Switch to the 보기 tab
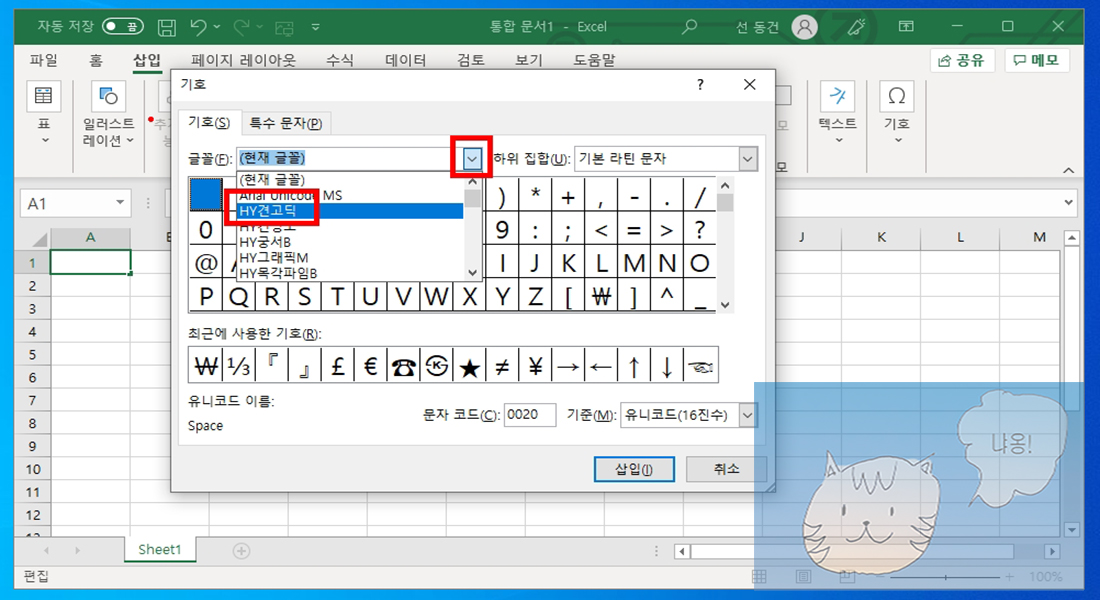The width and height of the screenshot is (1100, 600). tap(529, 60)
